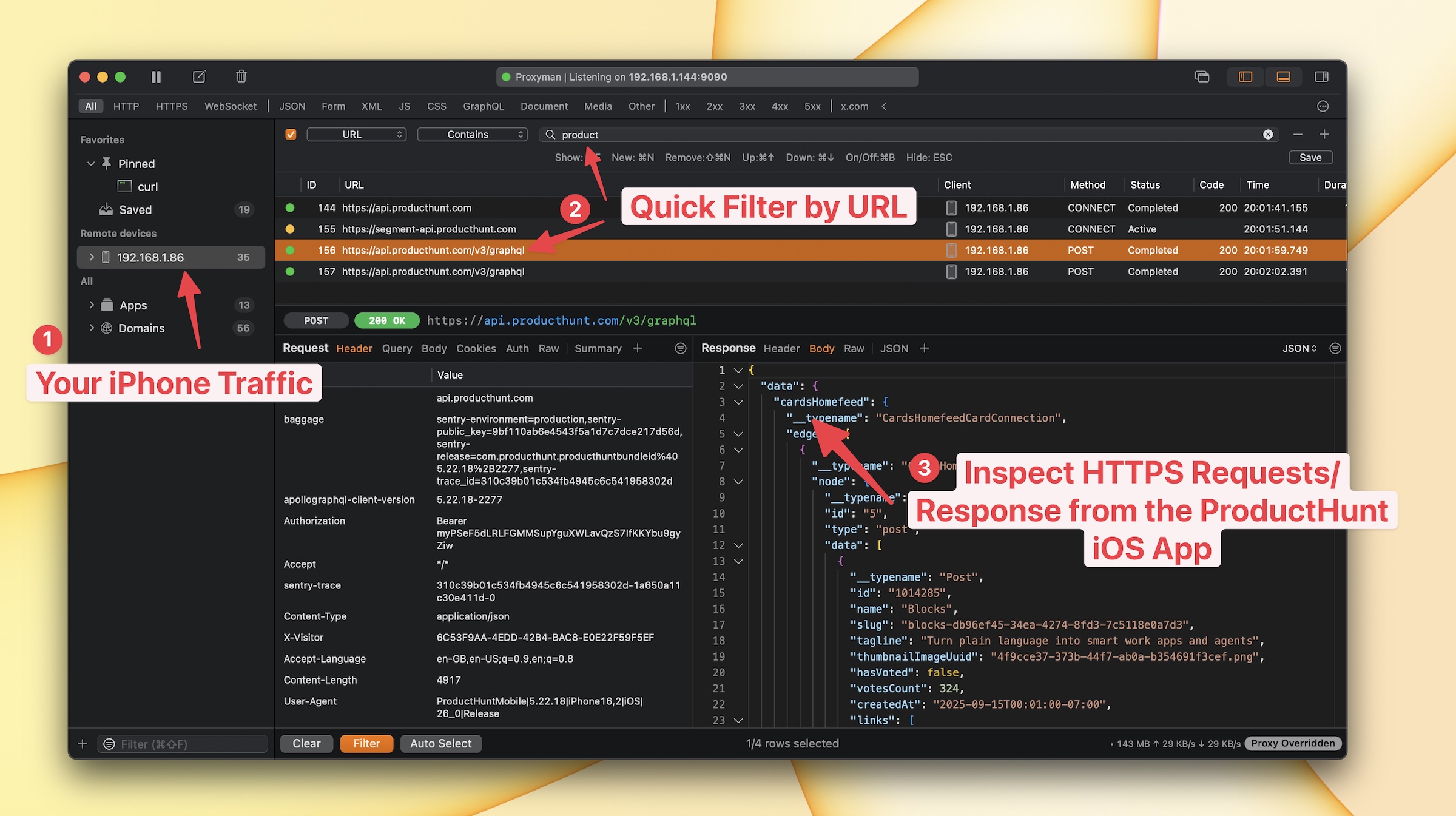The image size is (1456, 816).
Task: Open request panel options circle icon
Action: [680, 348]
